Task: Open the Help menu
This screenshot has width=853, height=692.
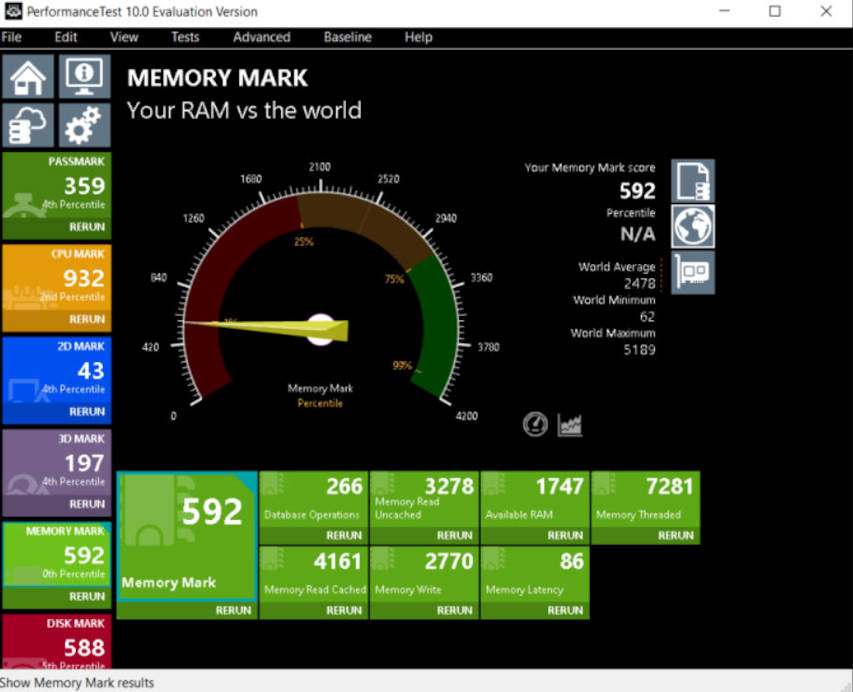Action: point(418,37)
